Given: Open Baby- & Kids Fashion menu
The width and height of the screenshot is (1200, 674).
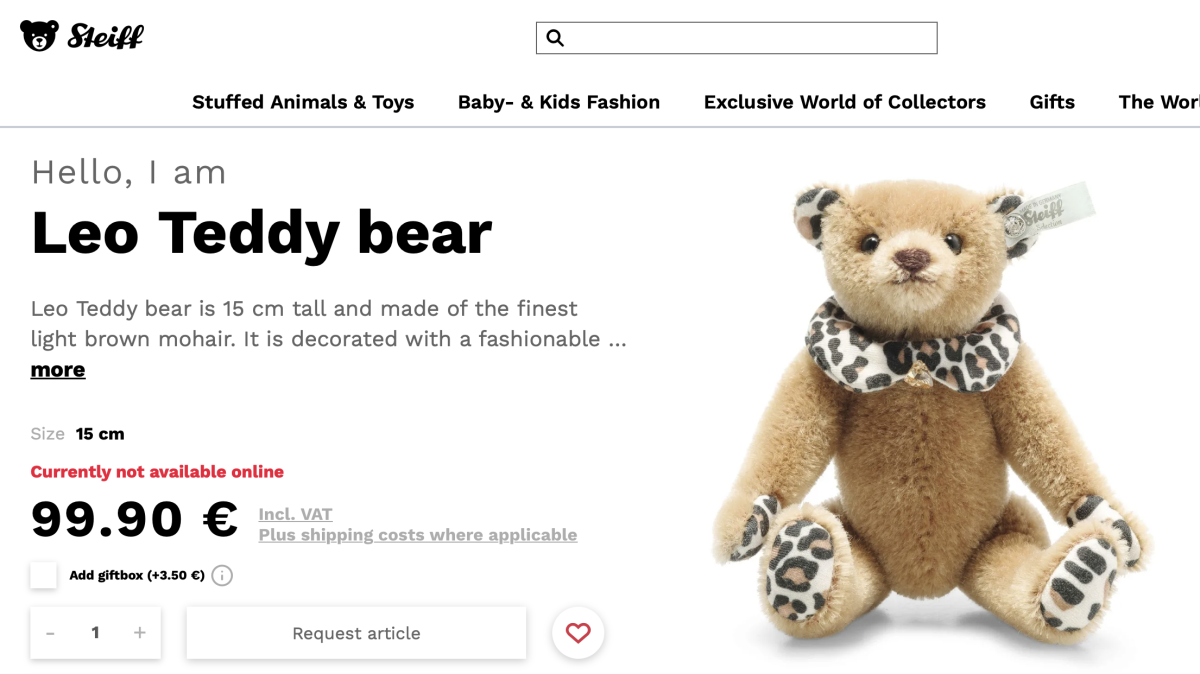Looking at the screenshot, I should pos(559,102).
